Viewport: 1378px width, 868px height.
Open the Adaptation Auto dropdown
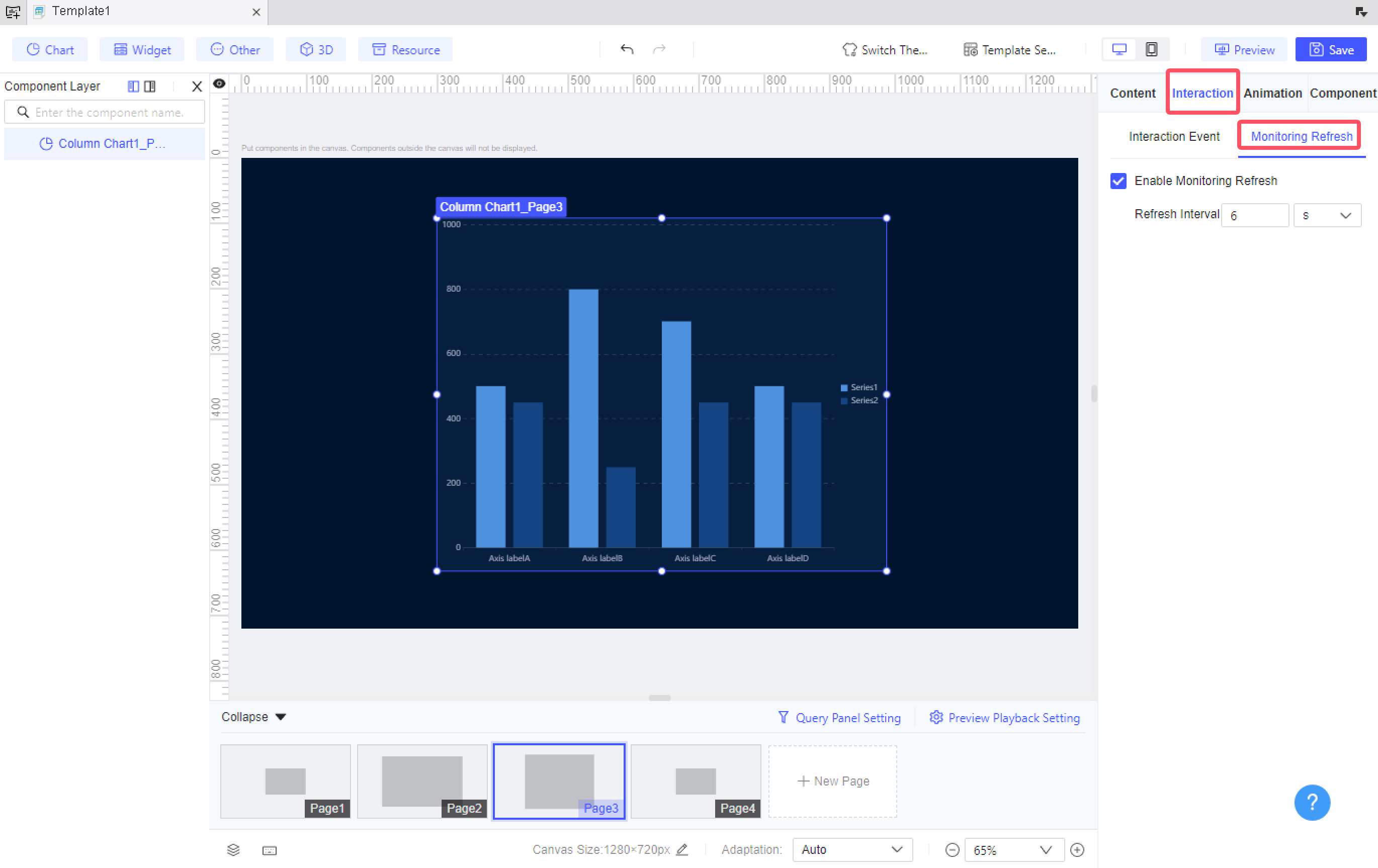coord(852,850)
